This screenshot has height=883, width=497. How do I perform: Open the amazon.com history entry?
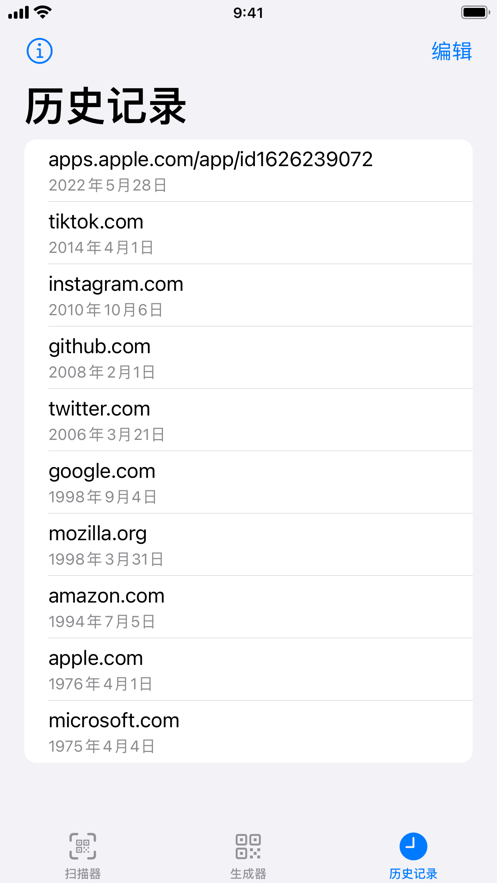pos(248,608)
